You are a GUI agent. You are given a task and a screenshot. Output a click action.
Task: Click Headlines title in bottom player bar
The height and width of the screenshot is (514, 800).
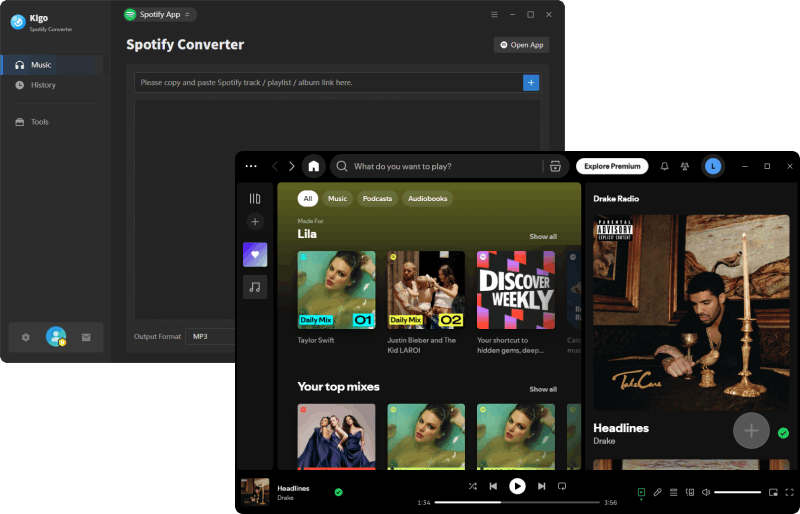coord(293,488)
